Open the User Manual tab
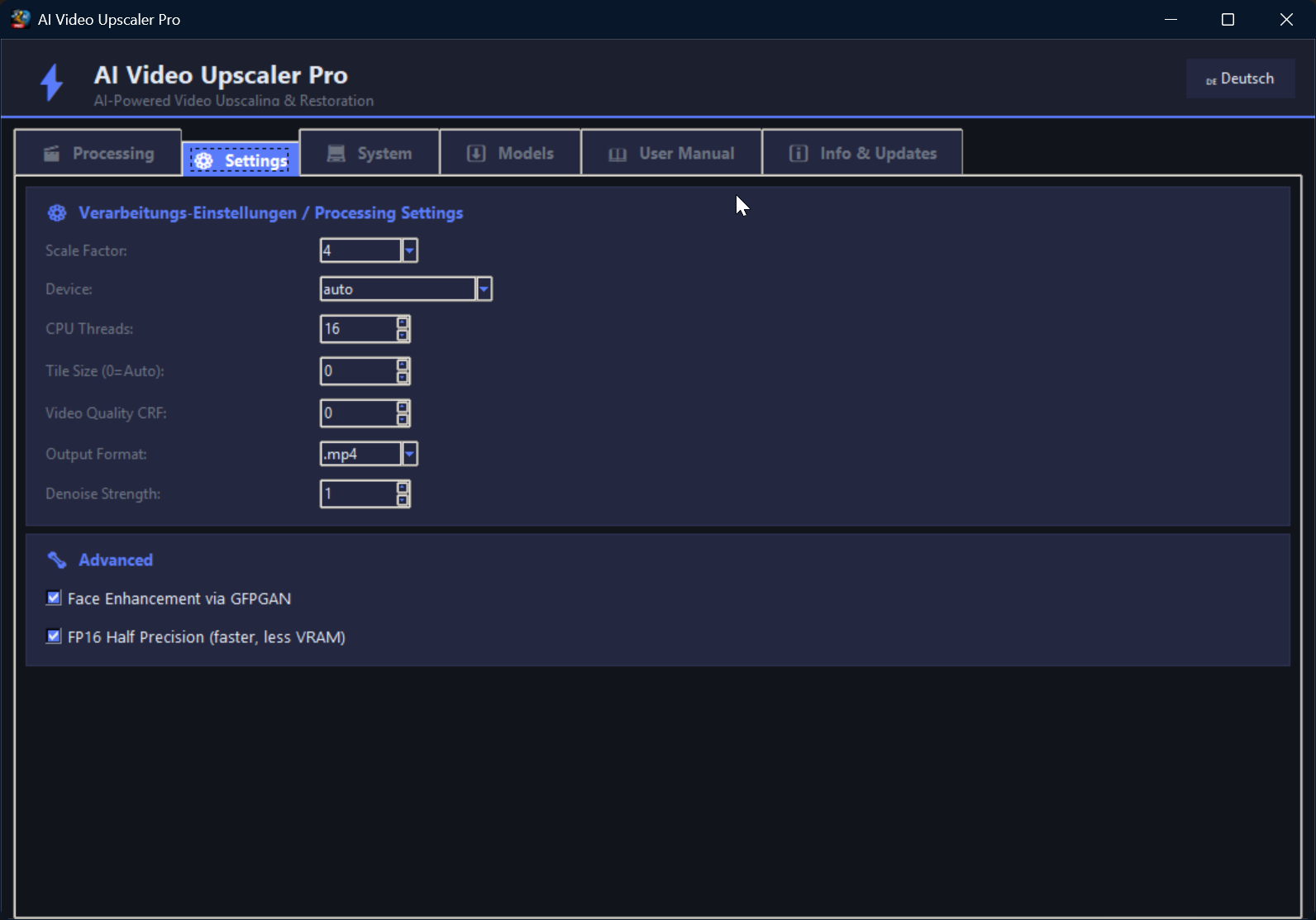 click(671, 153)
